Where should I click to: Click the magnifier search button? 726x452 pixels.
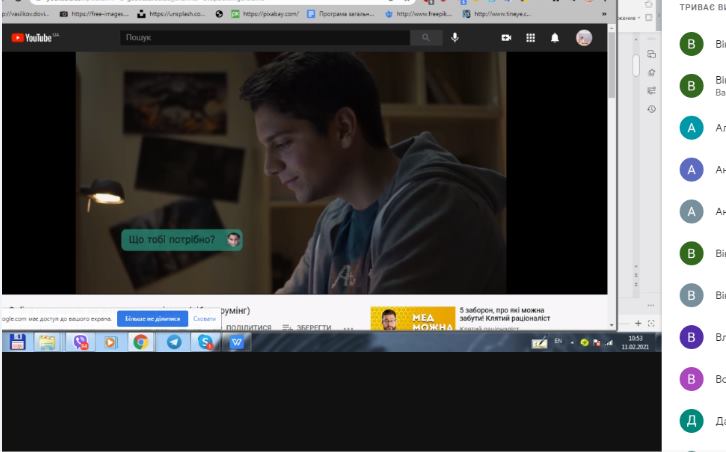[x=426, y=38]
